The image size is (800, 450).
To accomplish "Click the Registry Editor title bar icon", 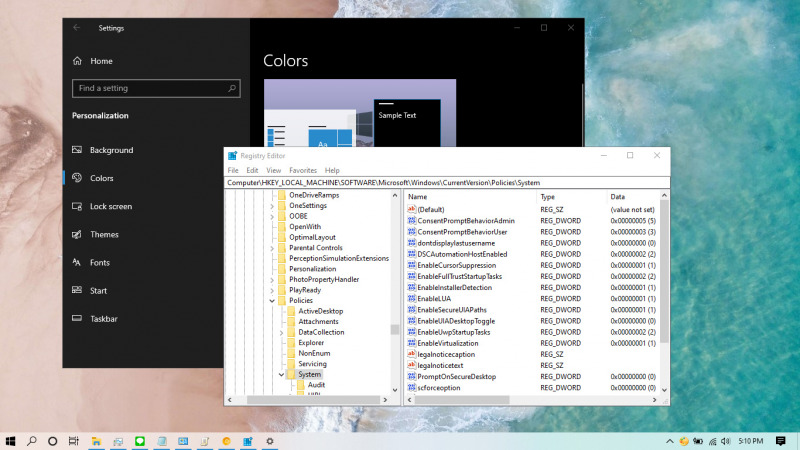I will (x=232, y=156).
